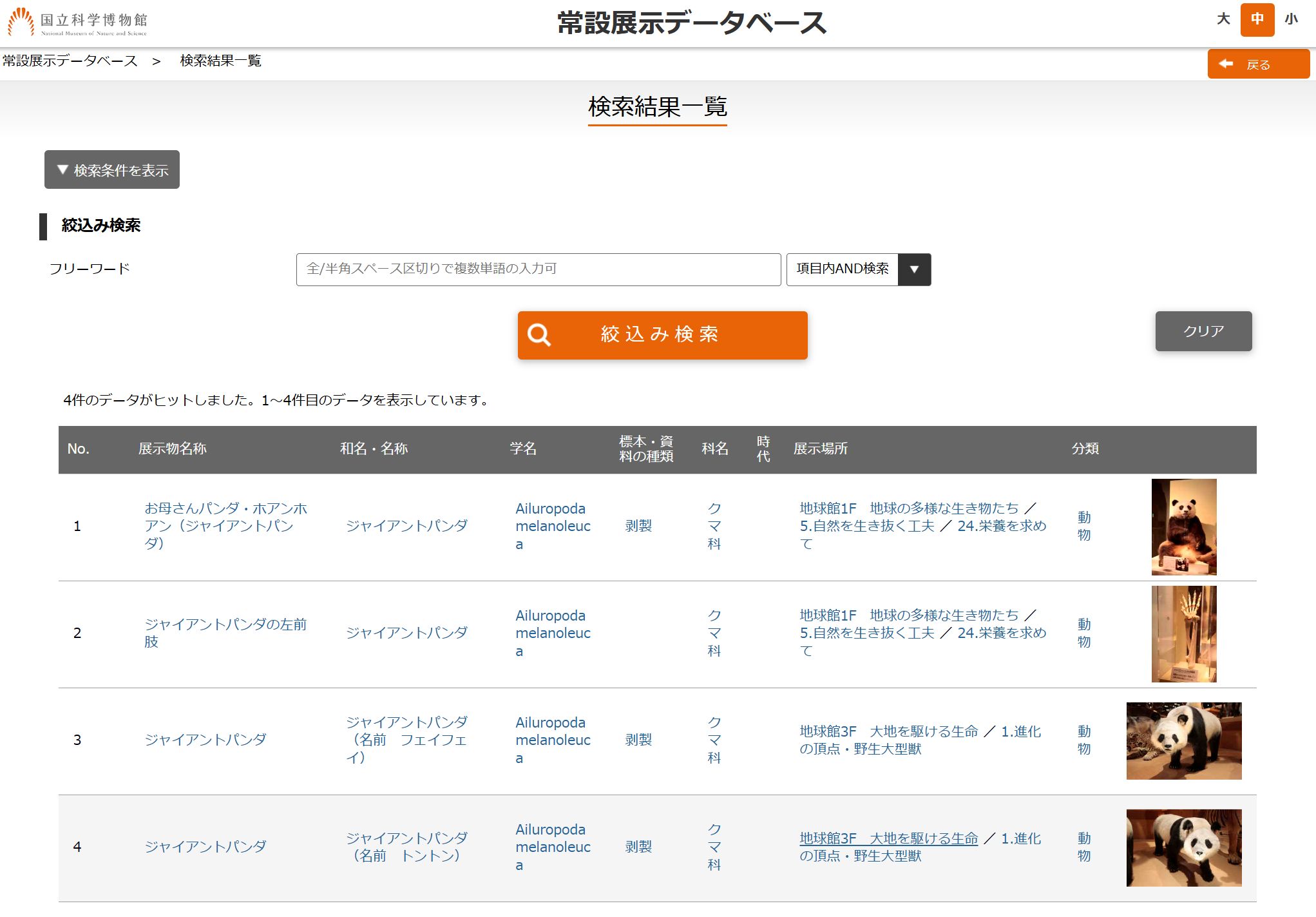Viewport: 1316px width, 917px height.
Task: Set font size to medium (中)
Action: [x=1257, y=19]
